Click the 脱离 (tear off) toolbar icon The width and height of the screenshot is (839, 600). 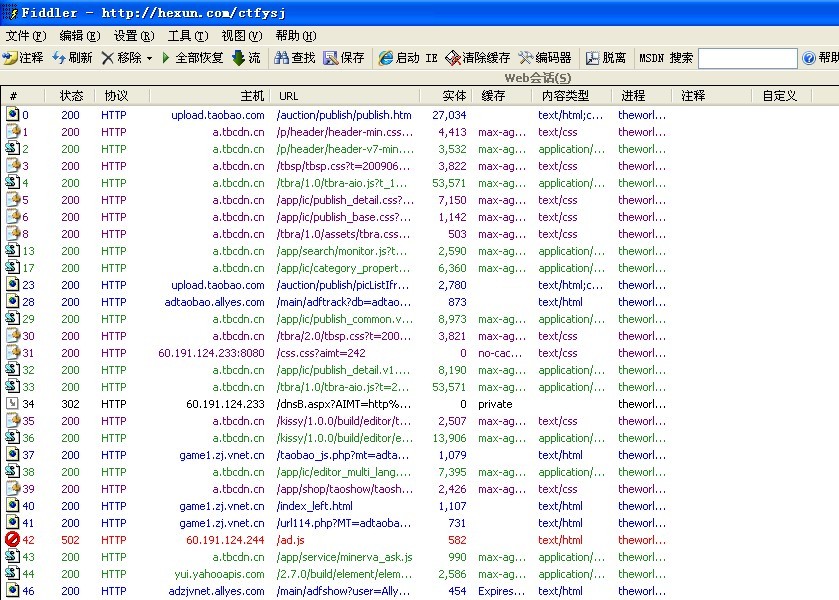592,58
